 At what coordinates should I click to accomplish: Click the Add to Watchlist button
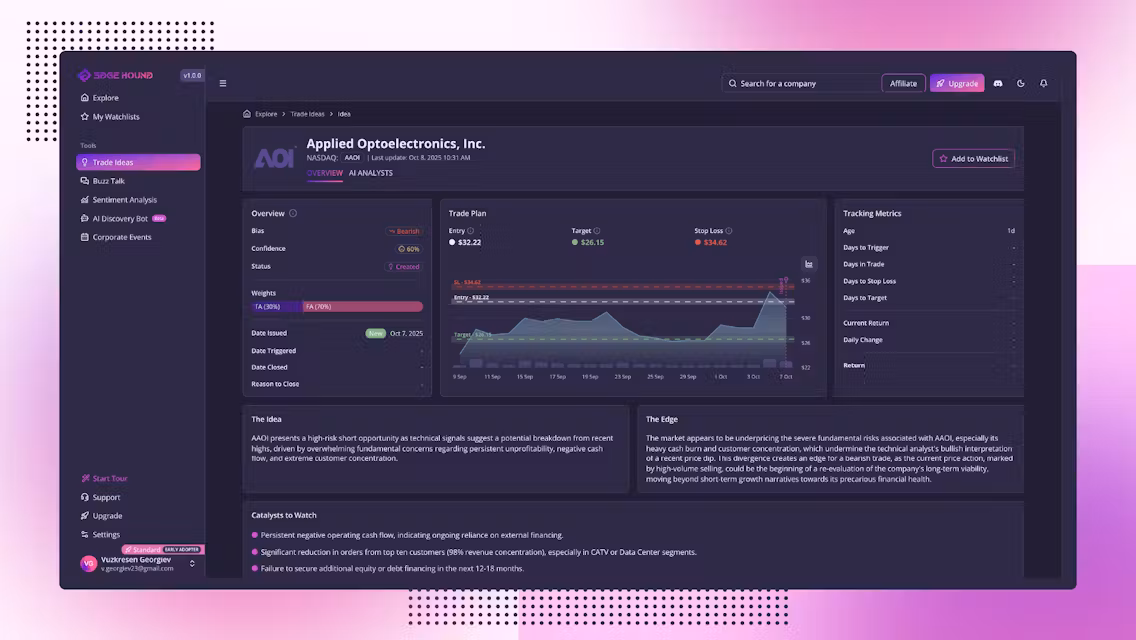972,158
